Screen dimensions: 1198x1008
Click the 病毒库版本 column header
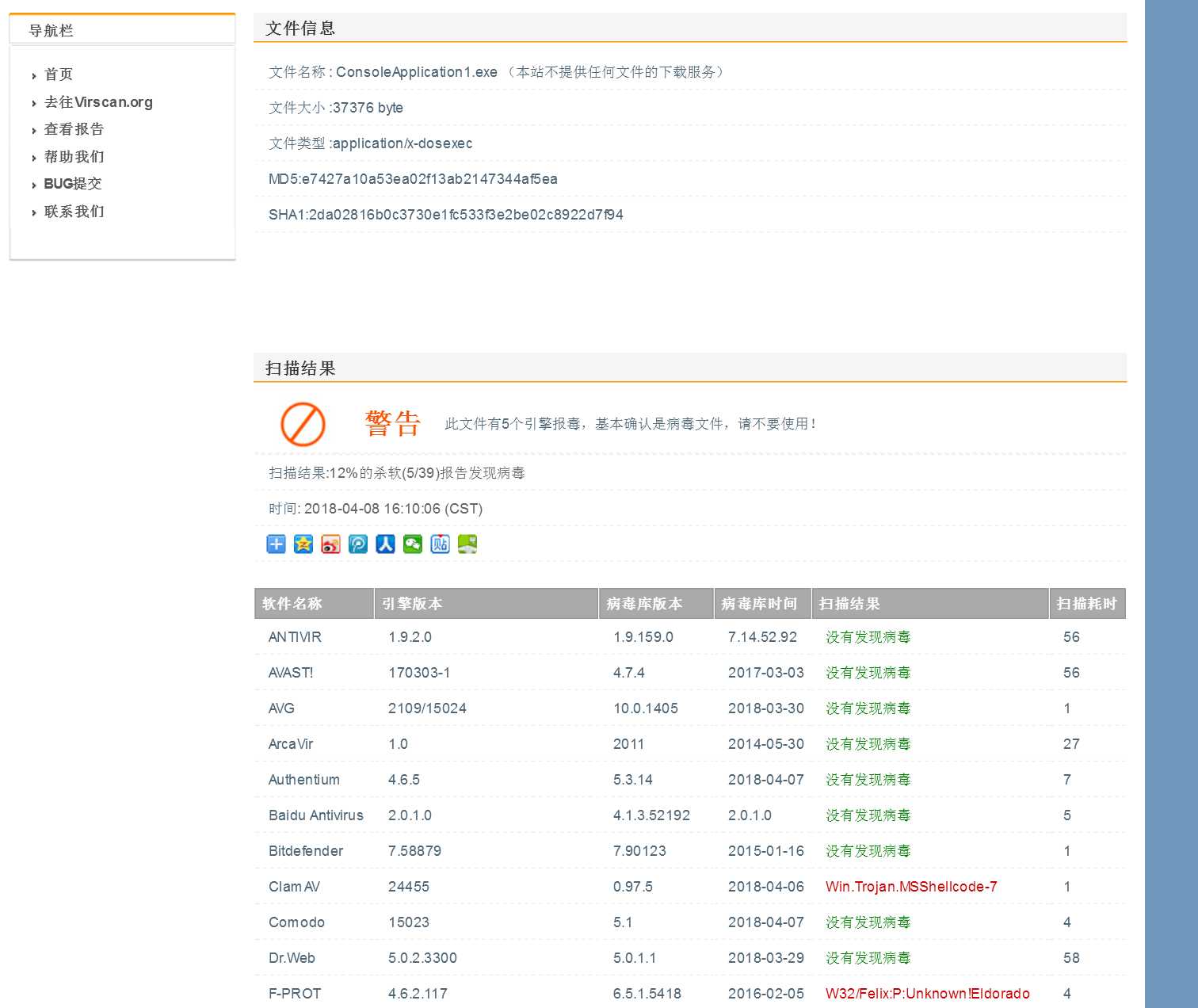pos(656,603)
